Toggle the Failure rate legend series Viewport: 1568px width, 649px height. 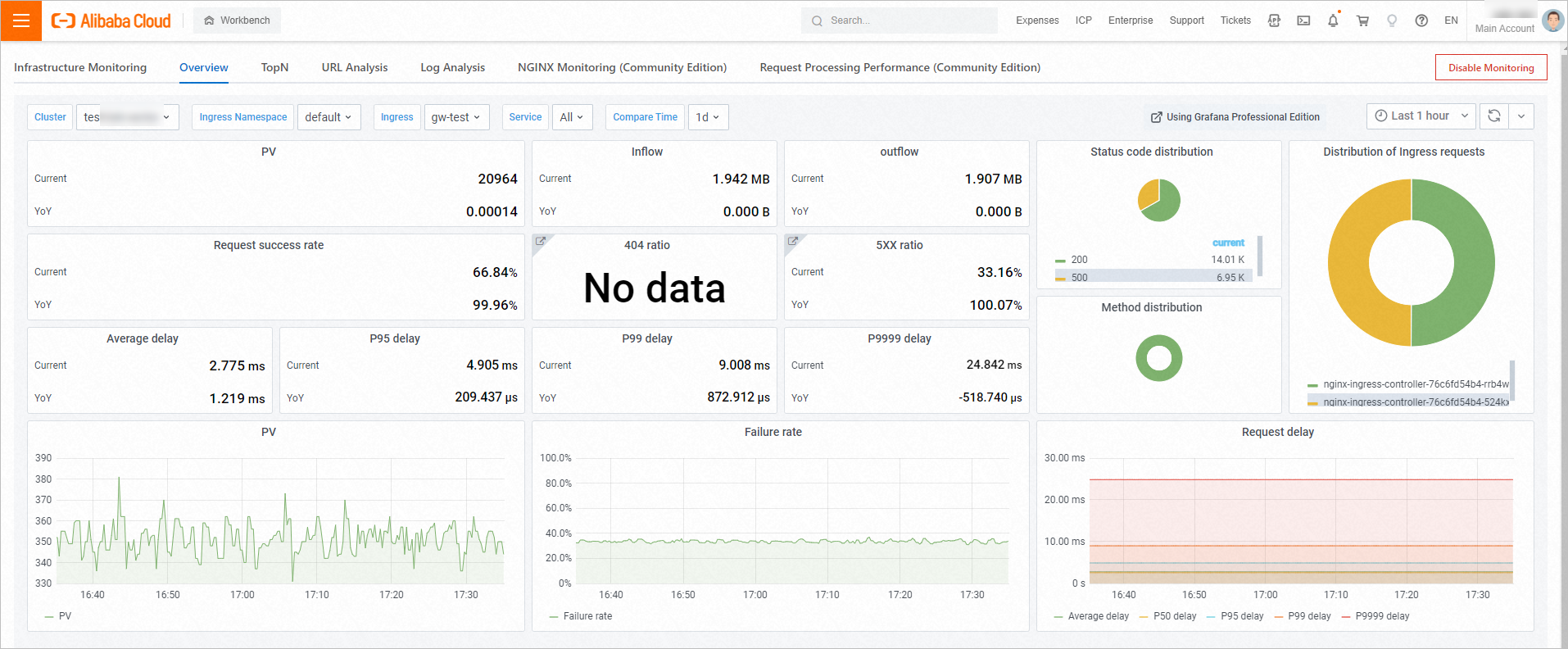pos(587,616)
